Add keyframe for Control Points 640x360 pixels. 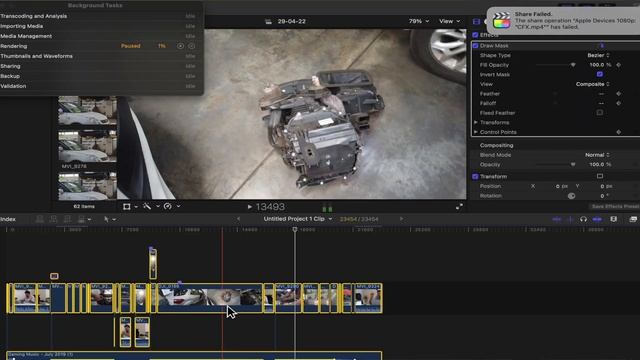(x=619, y=132)
